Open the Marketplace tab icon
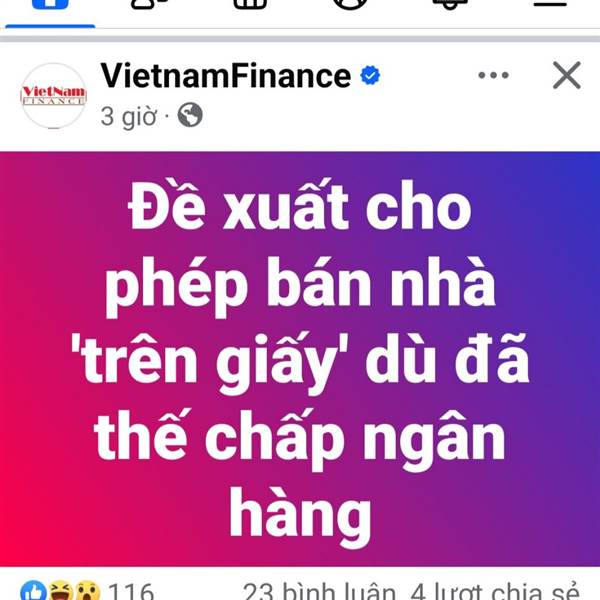Viewport: 600px width, 600px height. [250, 4]
